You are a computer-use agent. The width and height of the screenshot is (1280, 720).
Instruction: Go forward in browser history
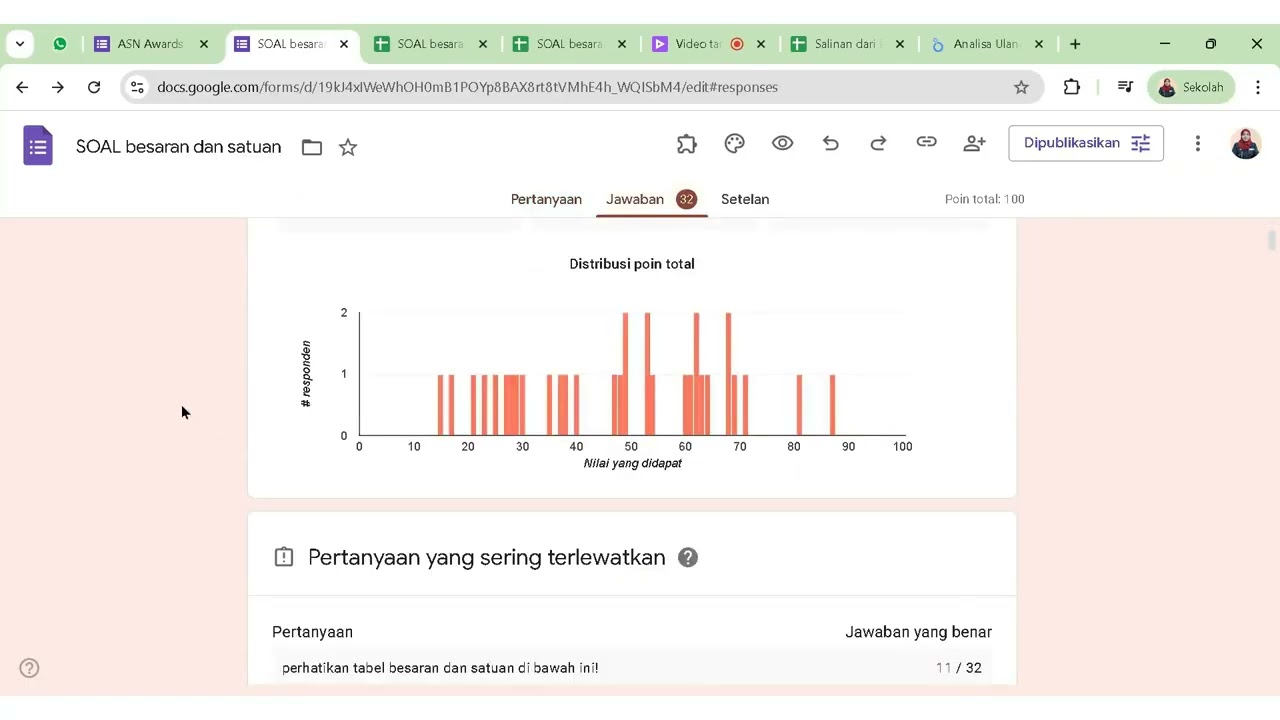(58, 87)
